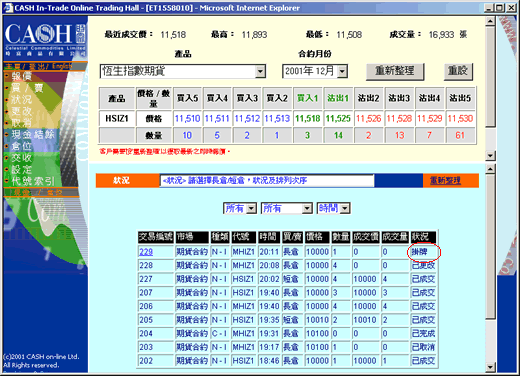The height and width of the screenshot is (376, 520).
Task: Click the CASH logo in sidebar
Action: [45, 39]
